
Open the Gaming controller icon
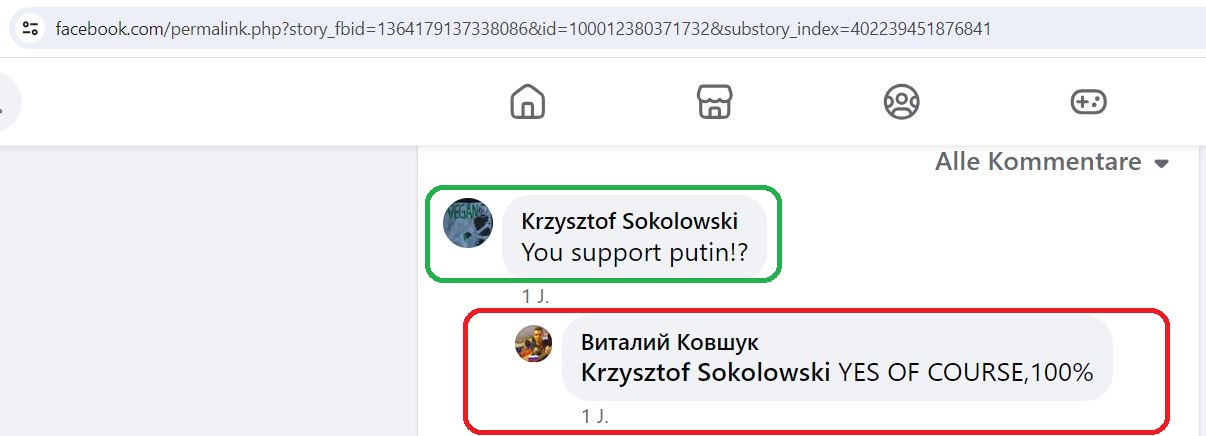(x=1089, y=102)
